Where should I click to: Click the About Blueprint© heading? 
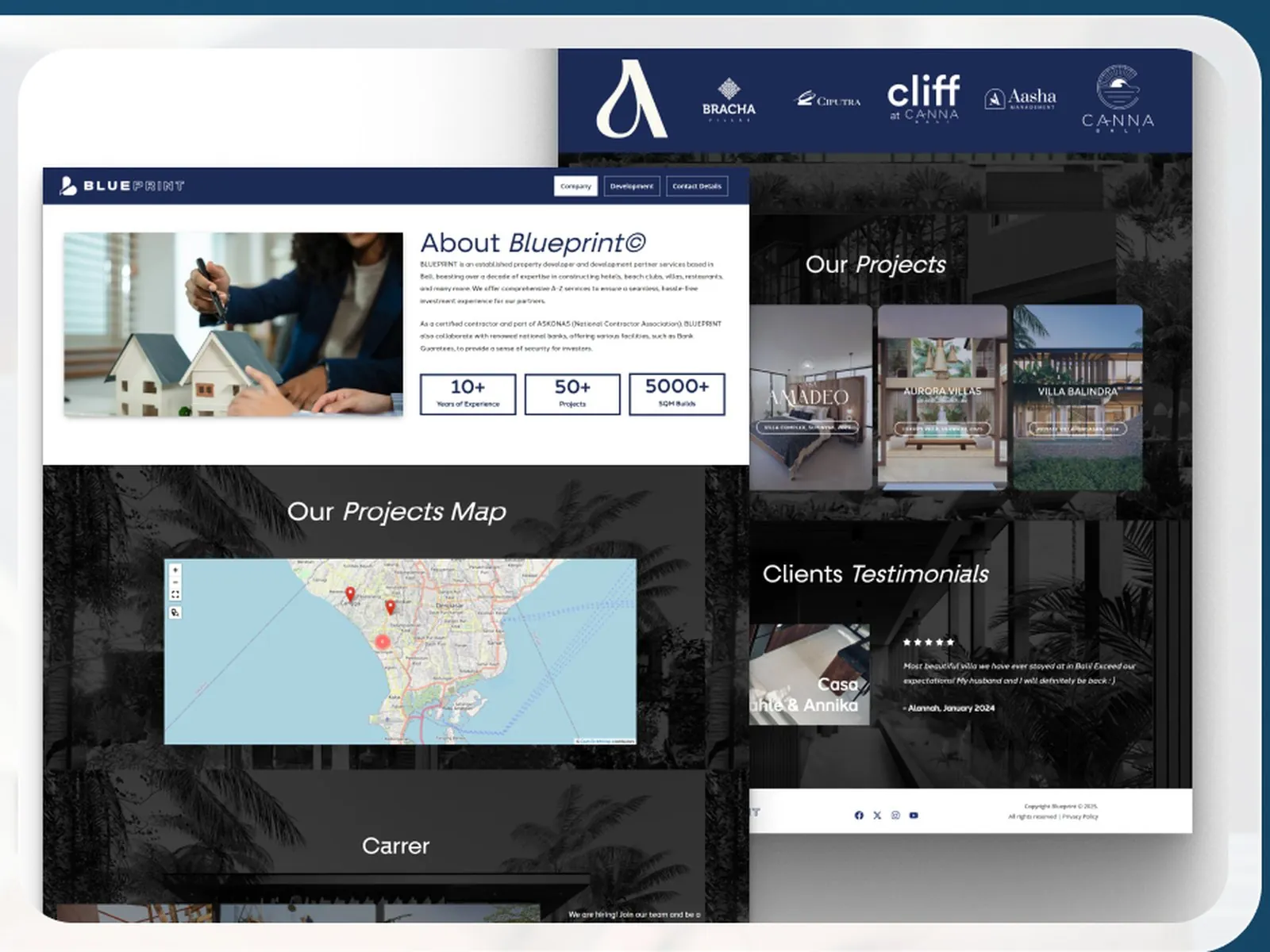pyautogui.click(x=533, y=243)
